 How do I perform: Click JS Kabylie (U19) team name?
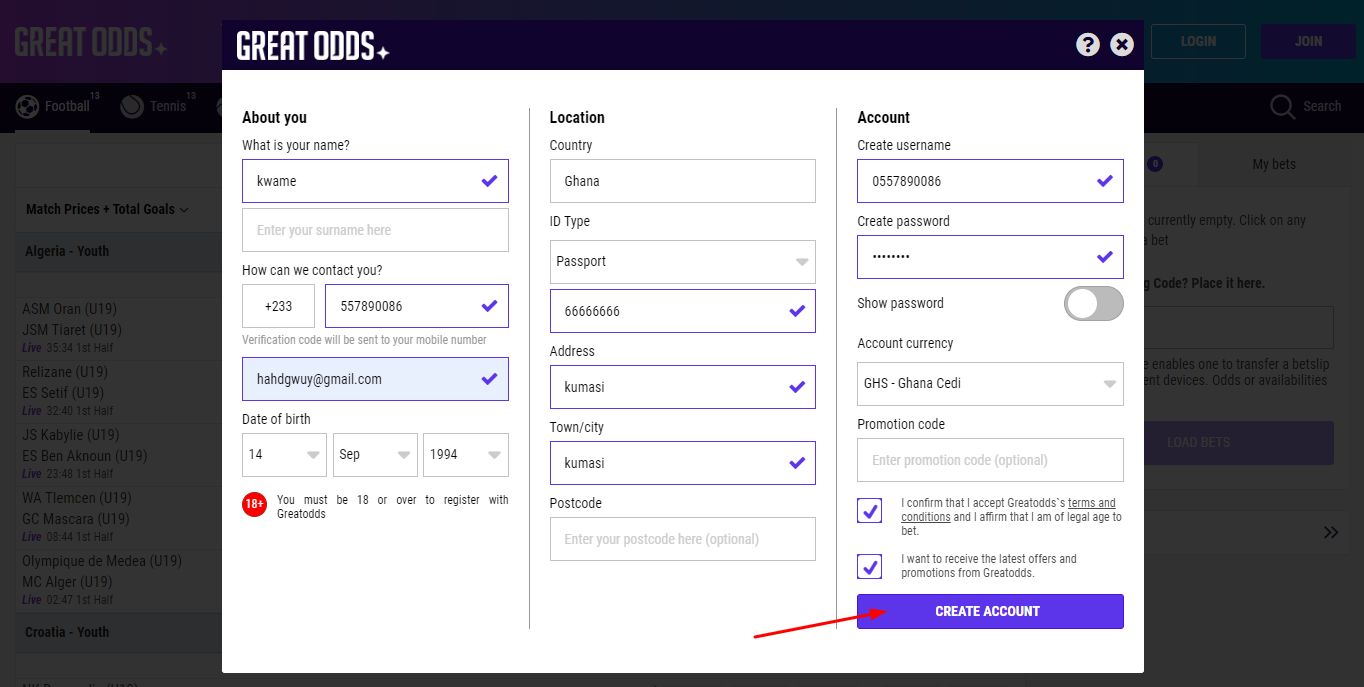click(71, 435)
